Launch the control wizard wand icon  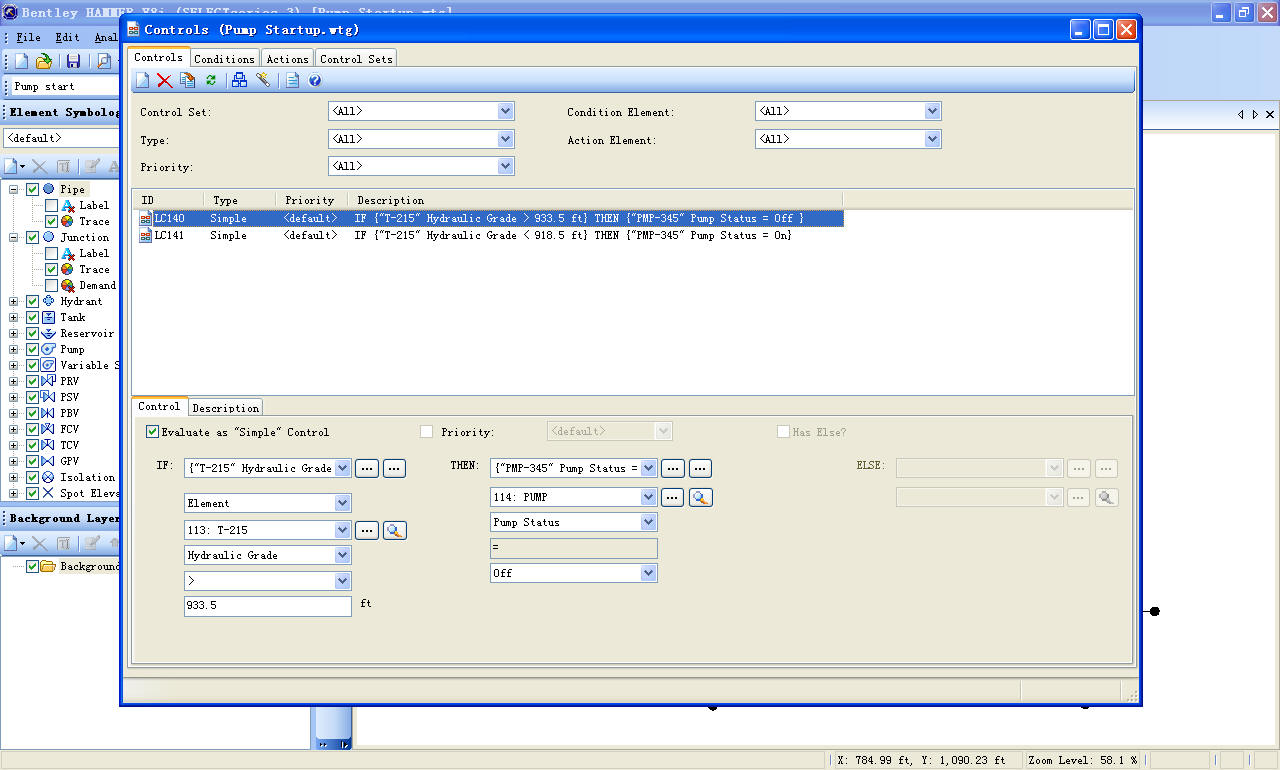click(x=262, y=80)
